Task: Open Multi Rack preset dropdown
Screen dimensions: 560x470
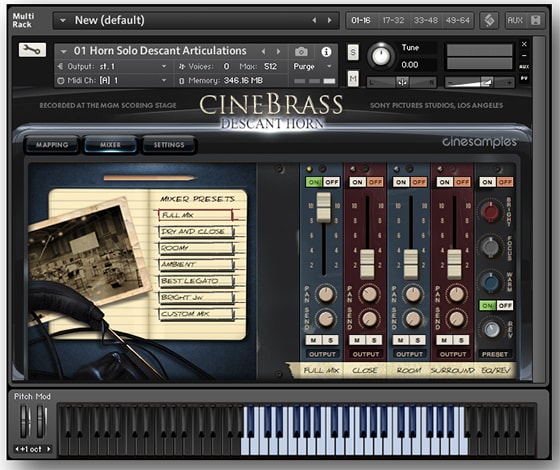Action: pyautogui.click(x=63, y=20)
